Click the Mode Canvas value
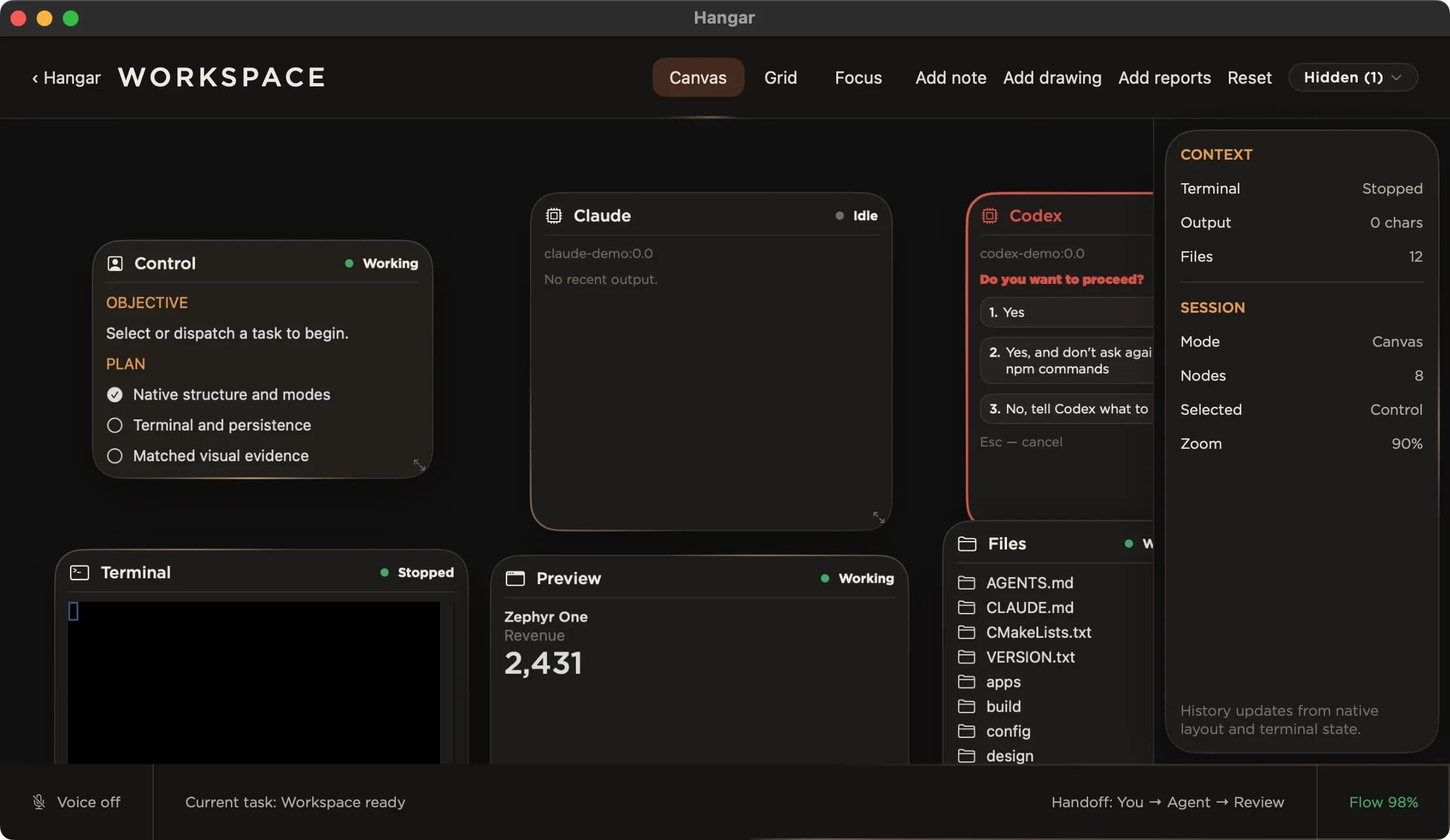 click(1397, 341)
